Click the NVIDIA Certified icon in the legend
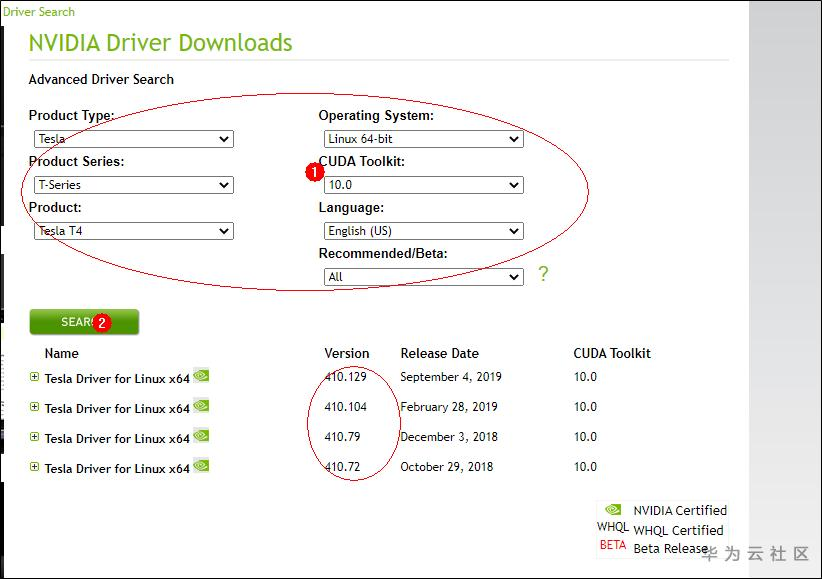 (613, 509)
